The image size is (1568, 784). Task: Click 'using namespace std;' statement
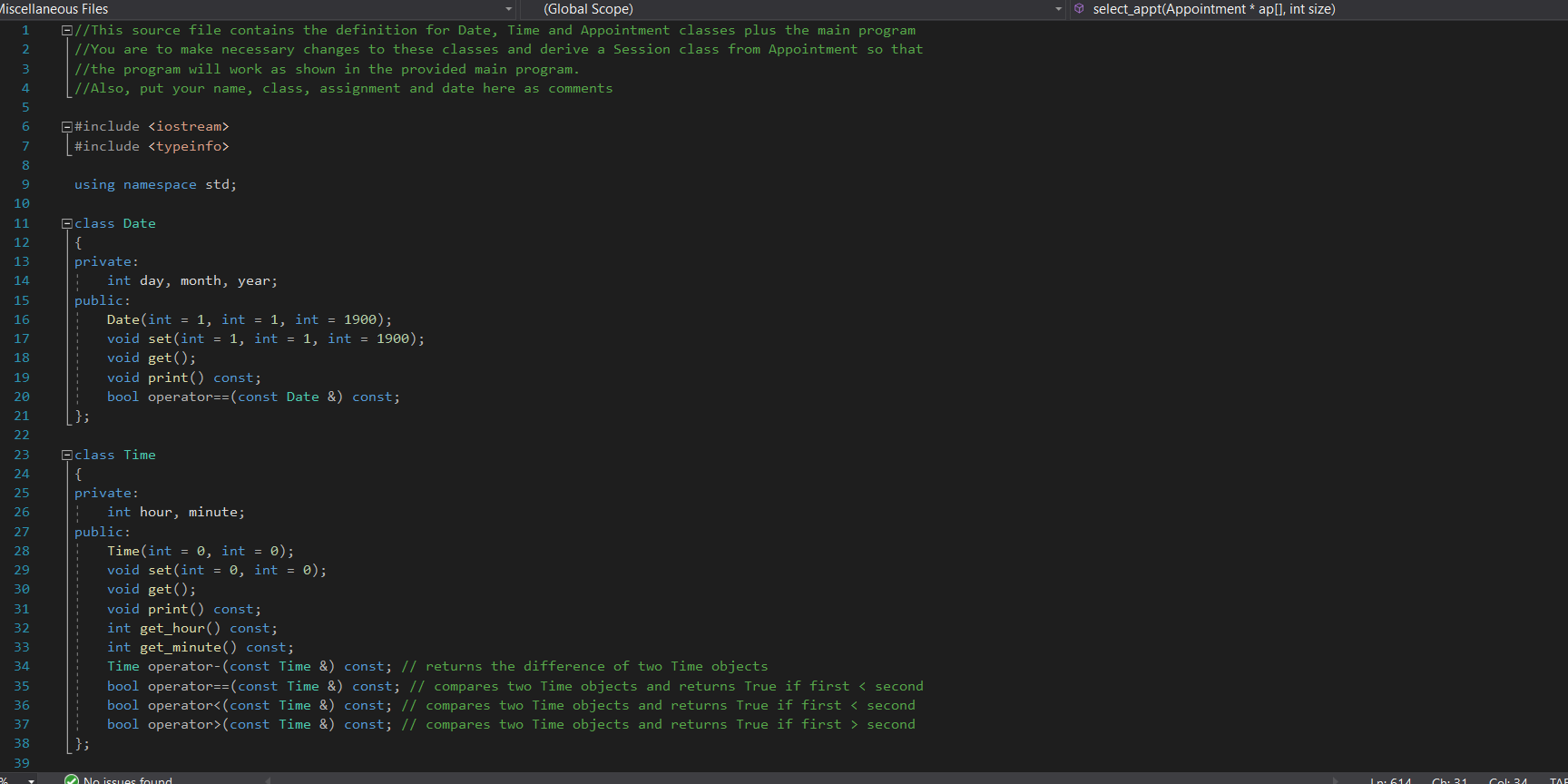(x=155, y=184)
